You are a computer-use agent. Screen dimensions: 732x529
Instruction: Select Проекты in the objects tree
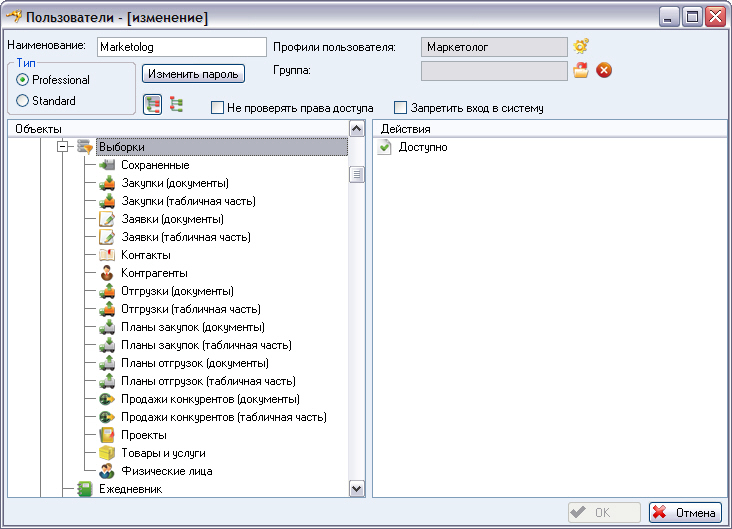(x=144, y=435)
